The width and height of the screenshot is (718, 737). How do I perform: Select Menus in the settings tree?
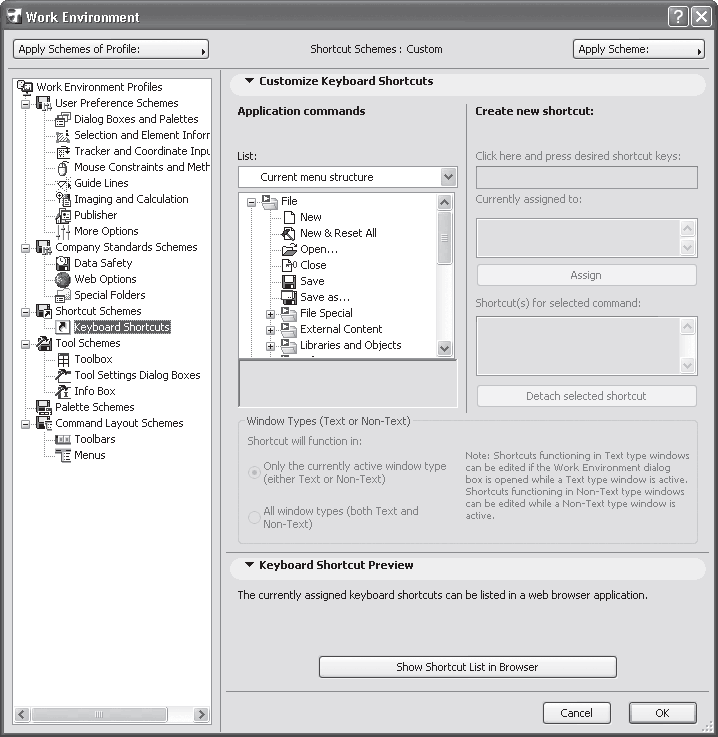[x=89, y=455]
